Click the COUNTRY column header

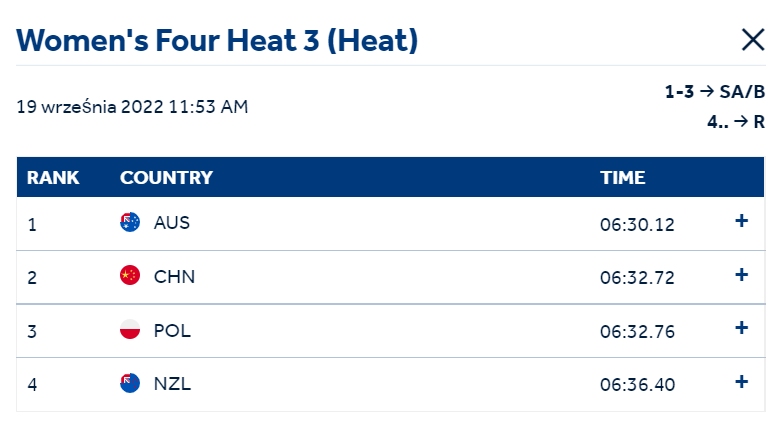pyautogui.click(x=166, y=178)
